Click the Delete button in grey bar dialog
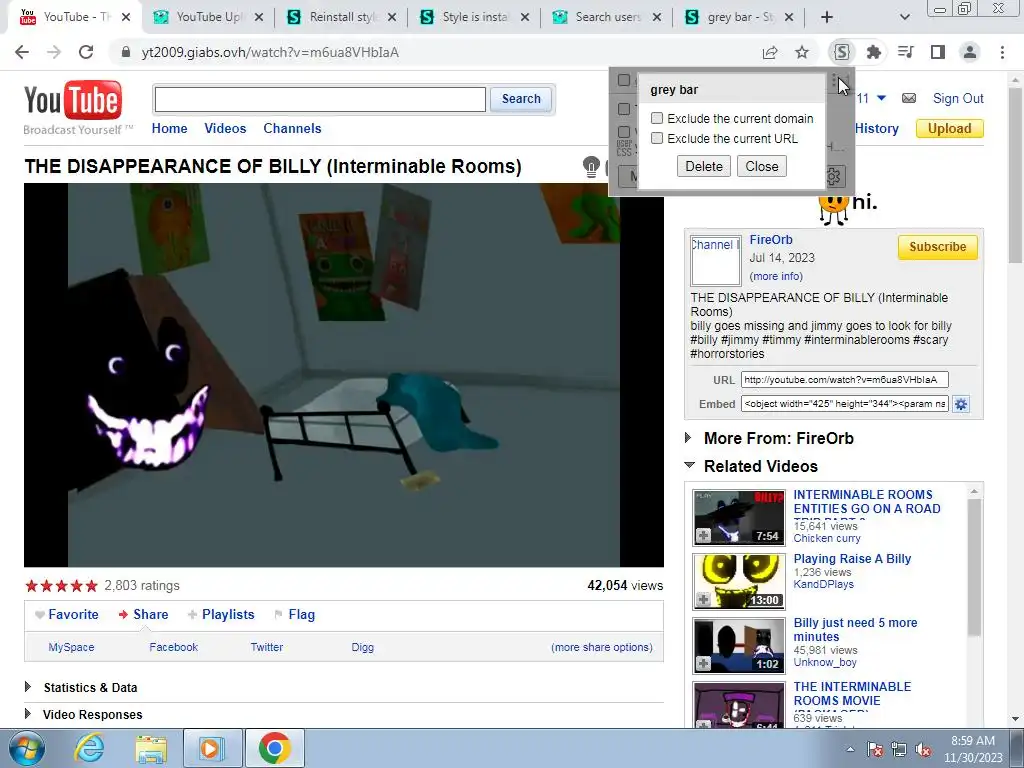The height and width of the screenshot is (768, 1024). pos(703,167)
